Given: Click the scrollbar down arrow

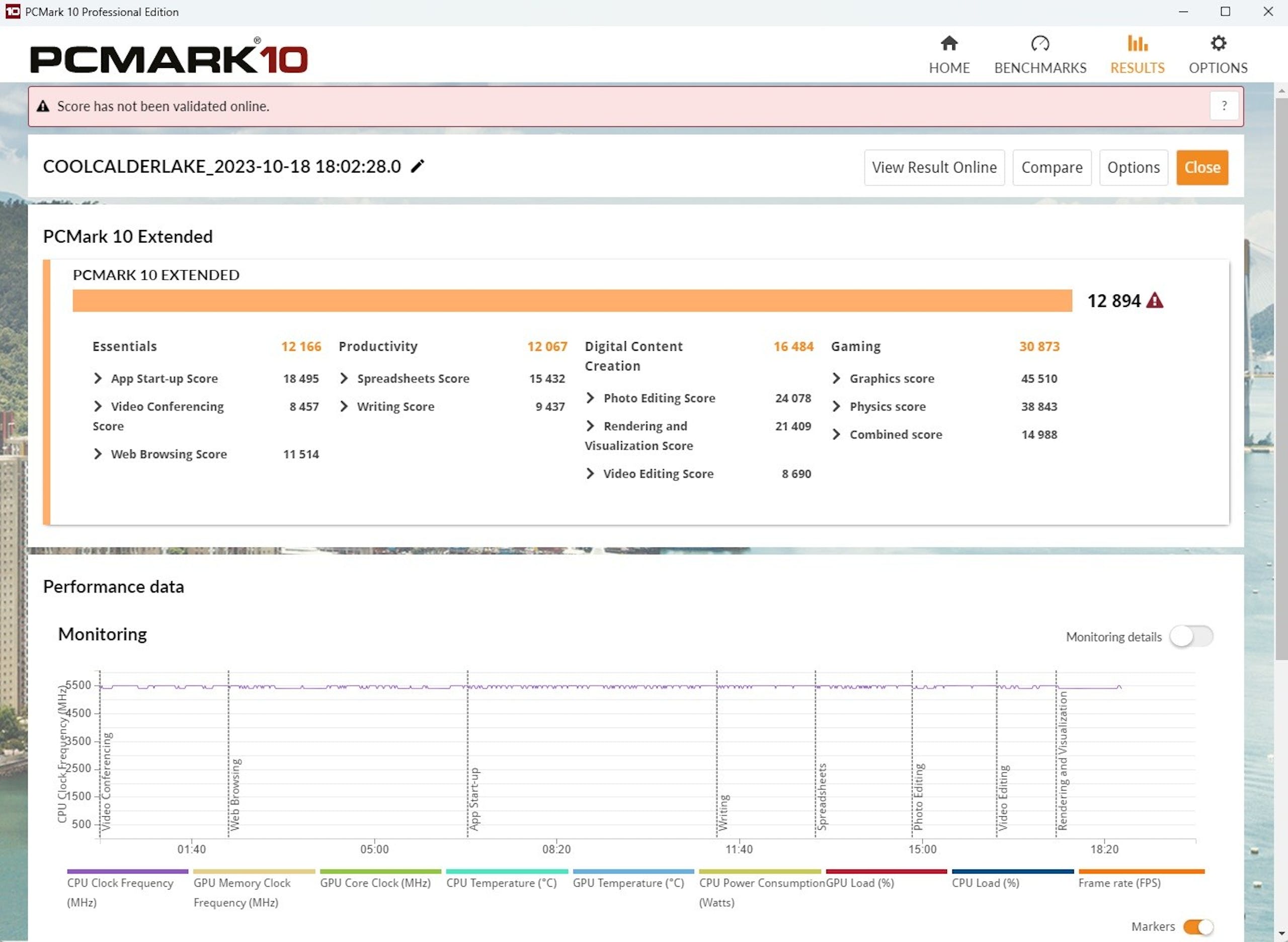Looking at the screenshot, I should [1281, 934].
